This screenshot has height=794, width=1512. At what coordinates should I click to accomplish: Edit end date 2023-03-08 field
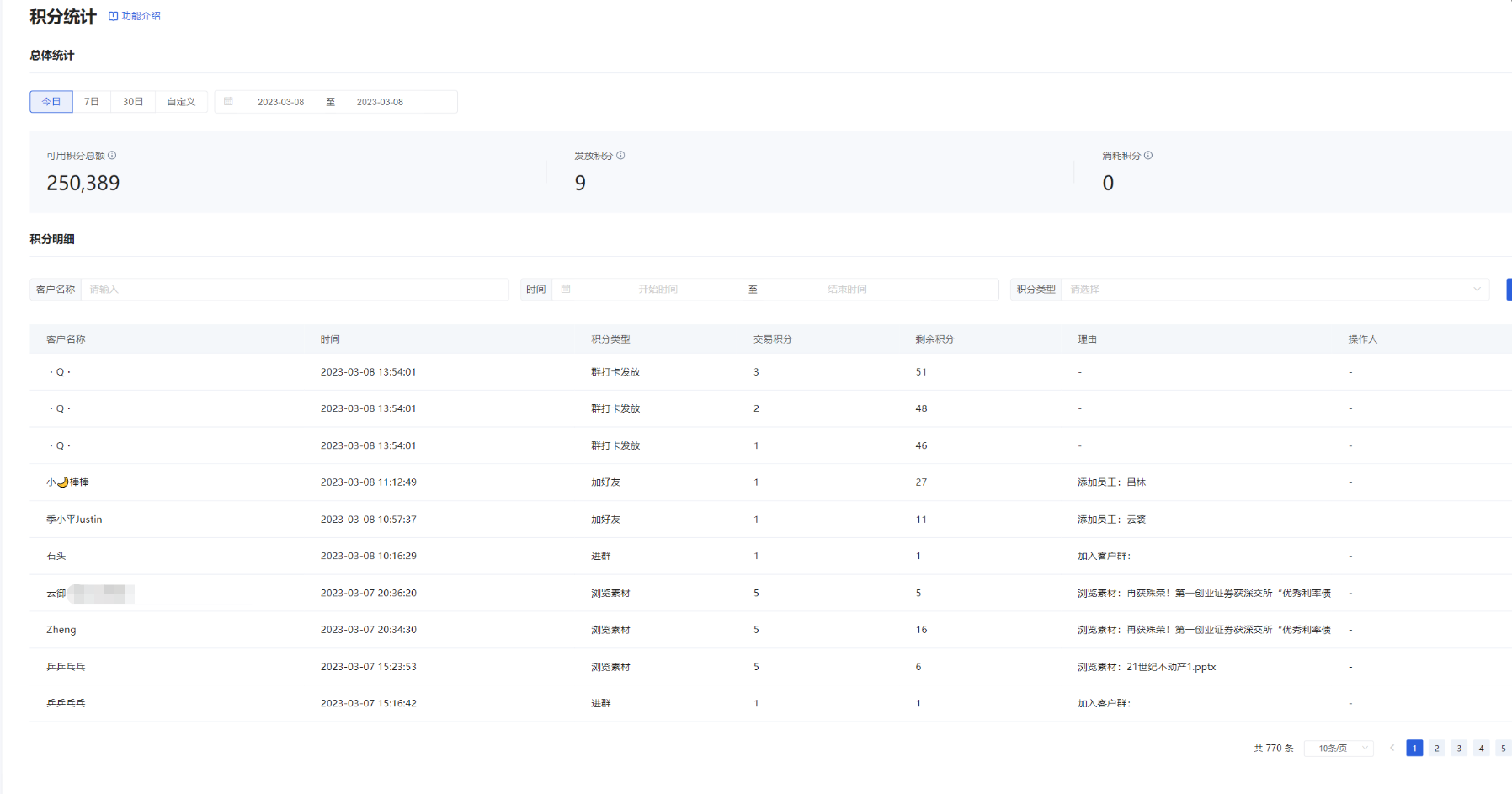(380, 102)
